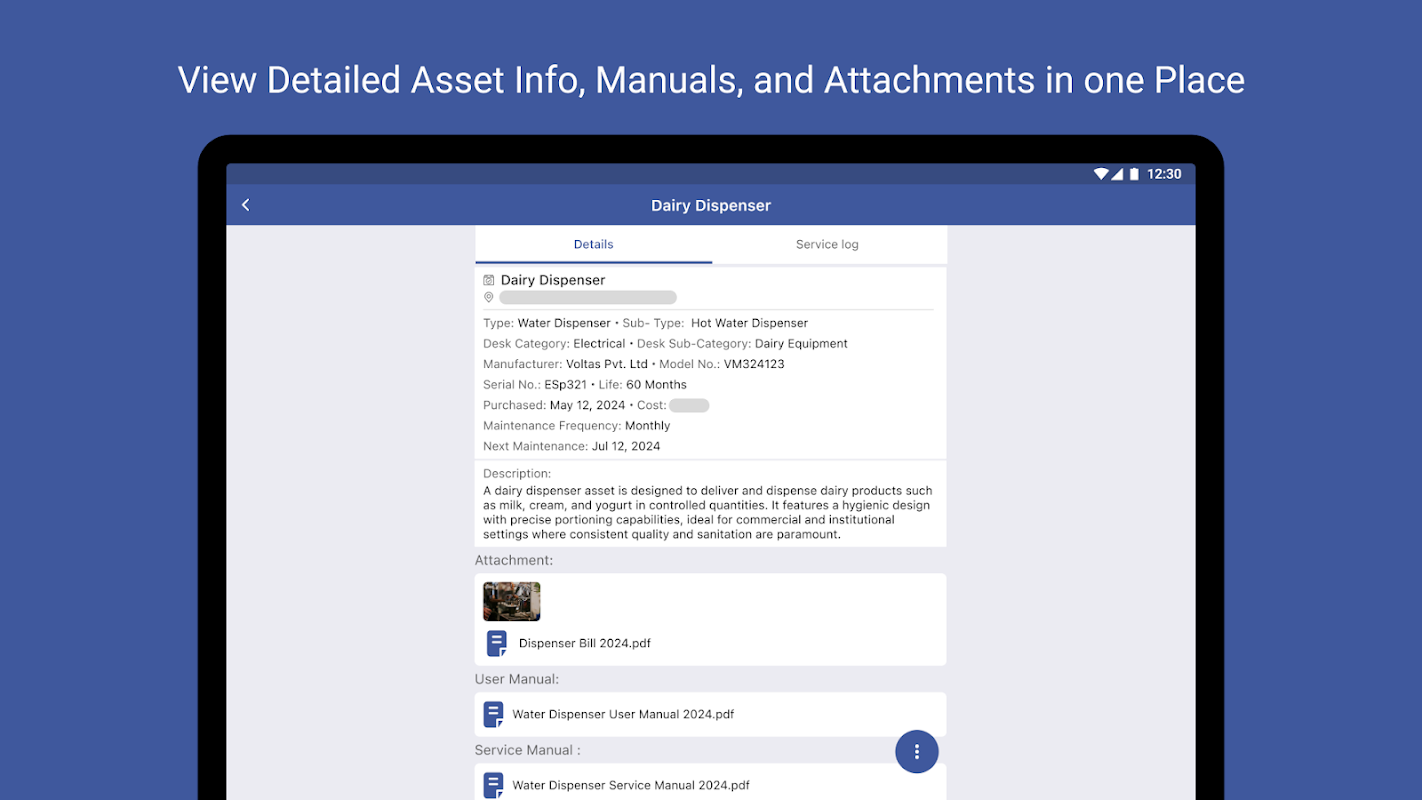Tap the blurred location address bar

tap(588, 297)
